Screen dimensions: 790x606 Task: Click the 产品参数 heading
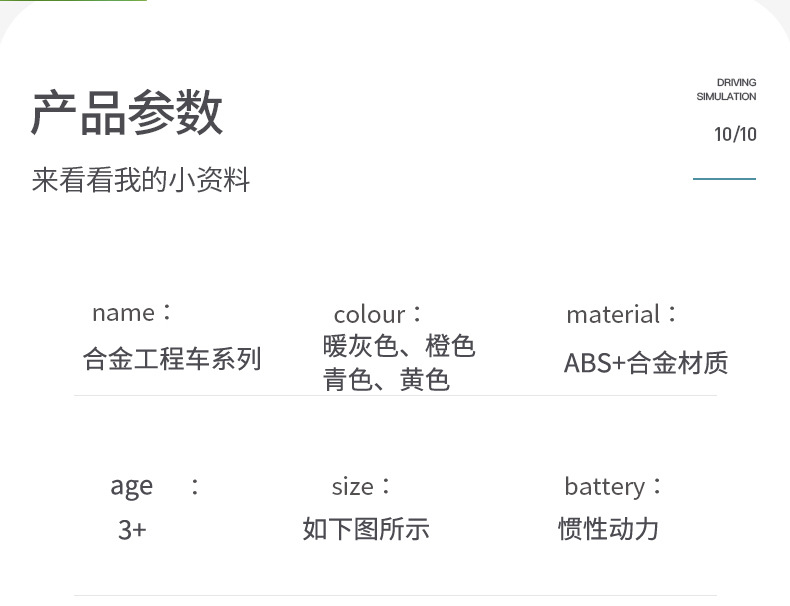coord(127,113)
